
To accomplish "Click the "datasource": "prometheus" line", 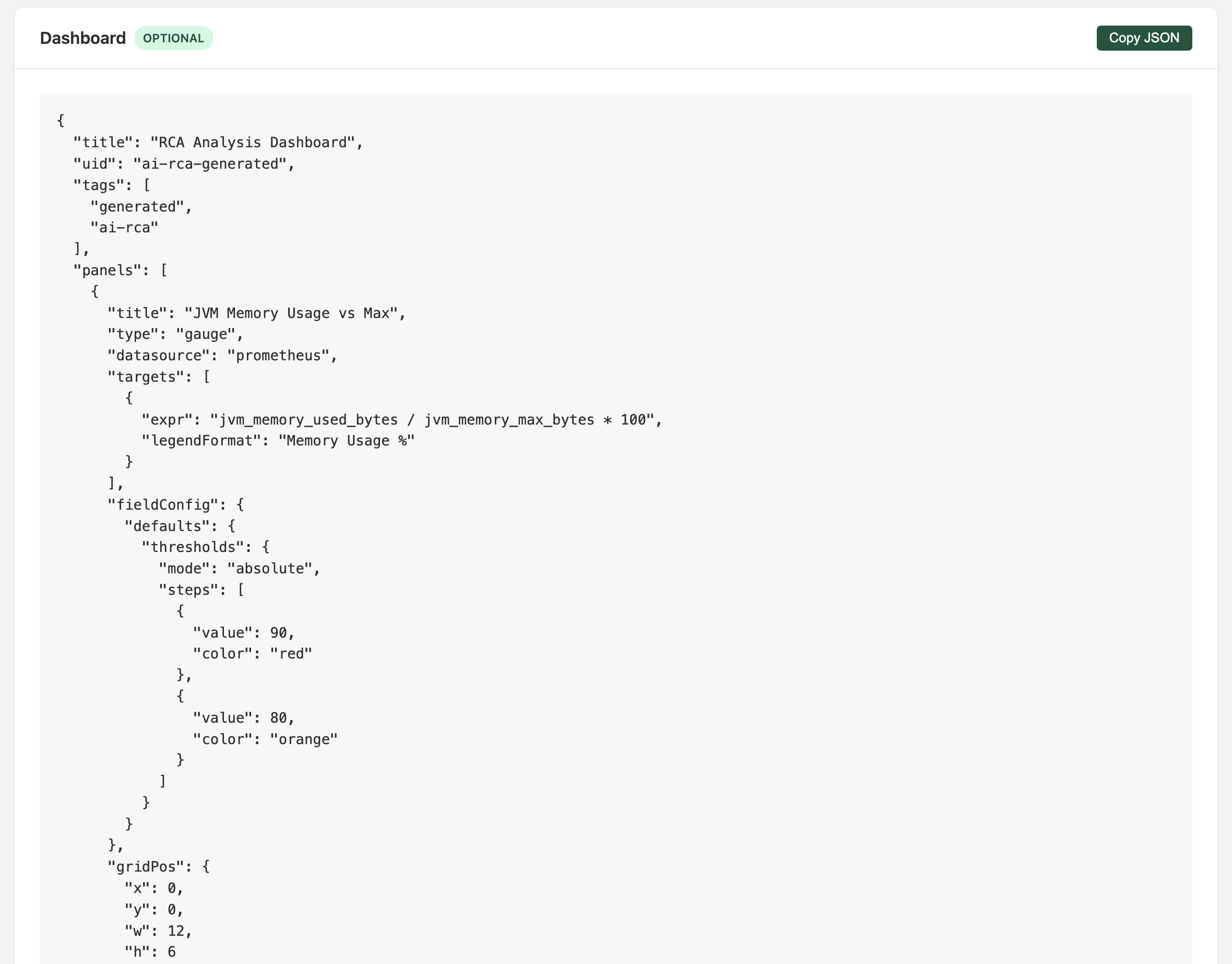I will pos(222,356).
